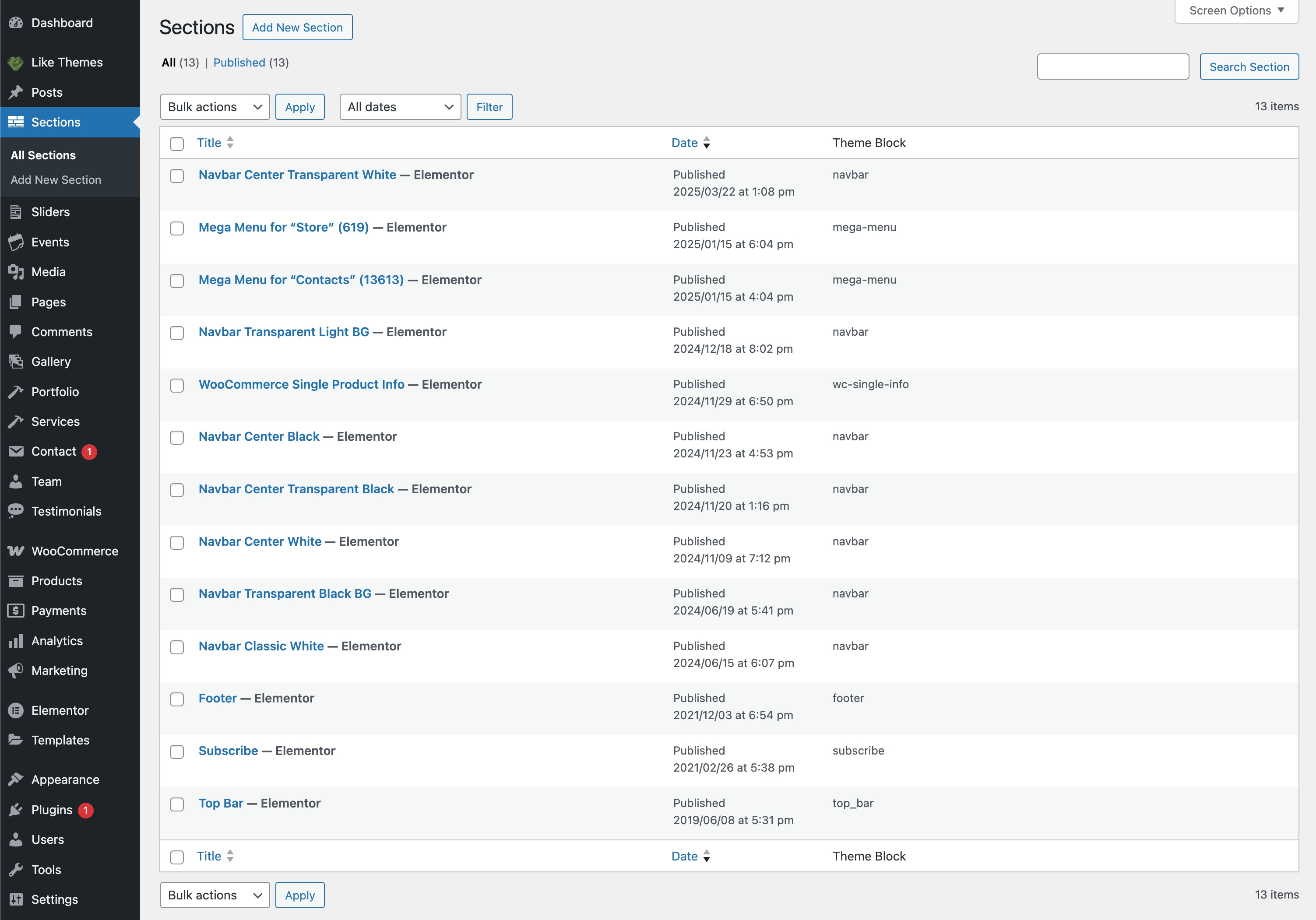The width and height of the screenshot is (1316, 920).
Task: Check the Top Bar row checkbox
Action: click(177, 804)
